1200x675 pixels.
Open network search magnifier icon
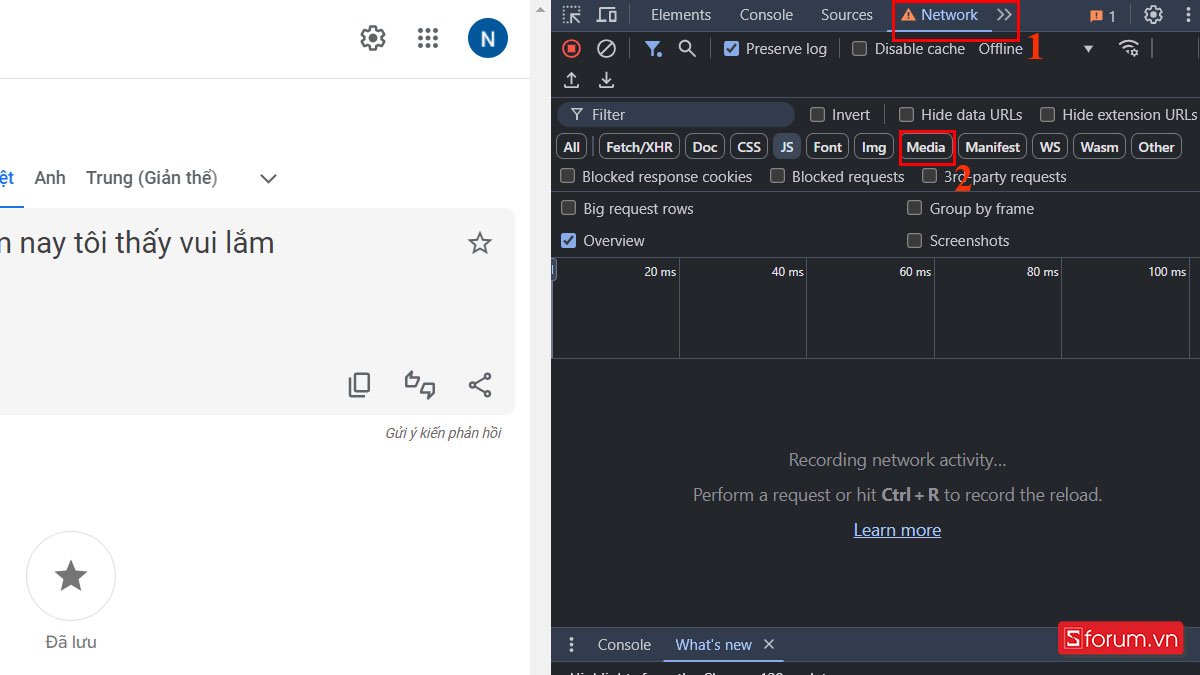tap(687, 48)
